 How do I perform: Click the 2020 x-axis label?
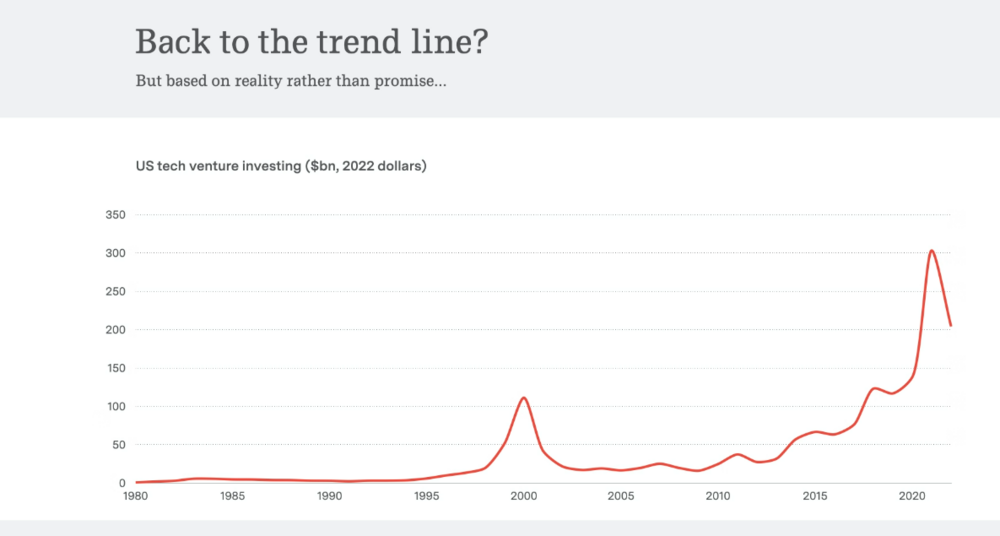pos(911,496)
